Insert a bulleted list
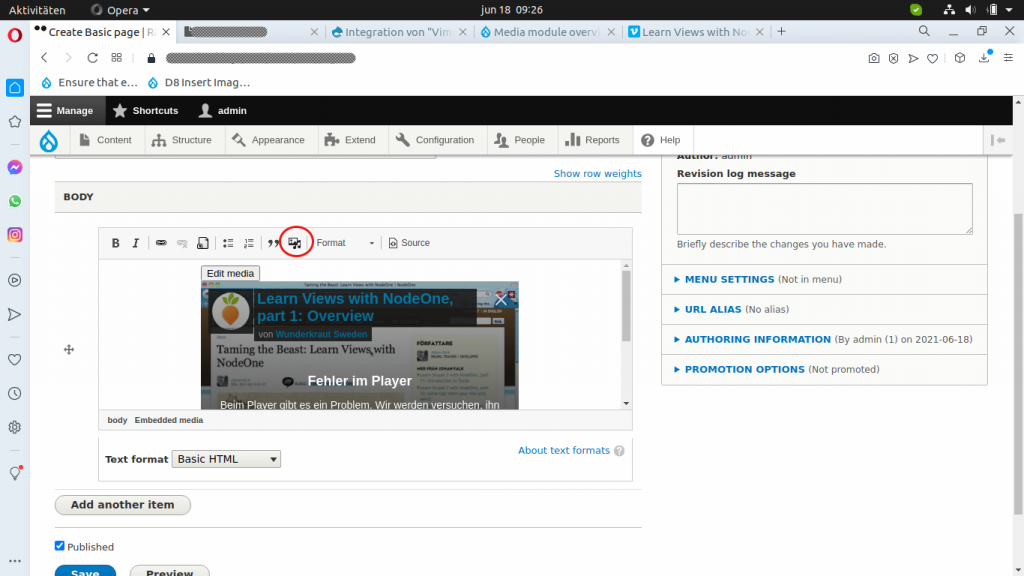The width and height of the screenshot is (1024, 576). pos(228,243)
